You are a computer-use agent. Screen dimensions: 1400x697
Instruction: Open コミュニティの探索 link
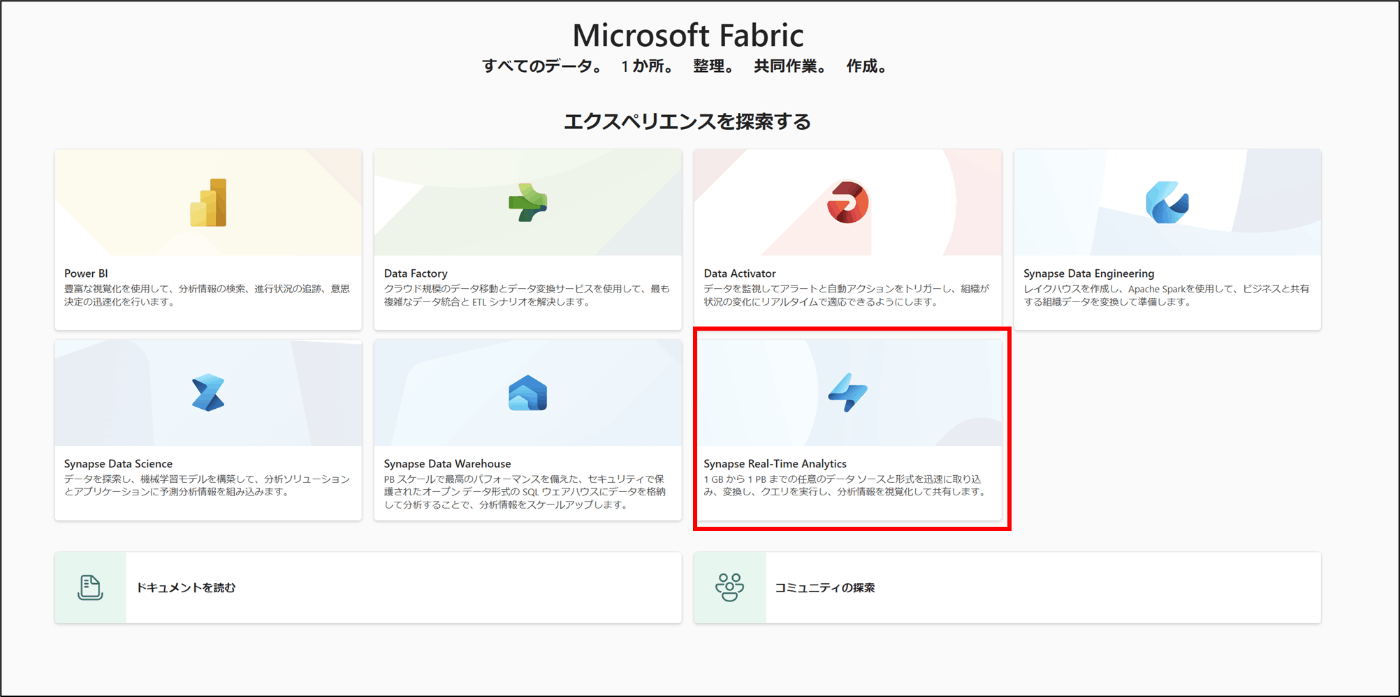click(x=825, y=588)
